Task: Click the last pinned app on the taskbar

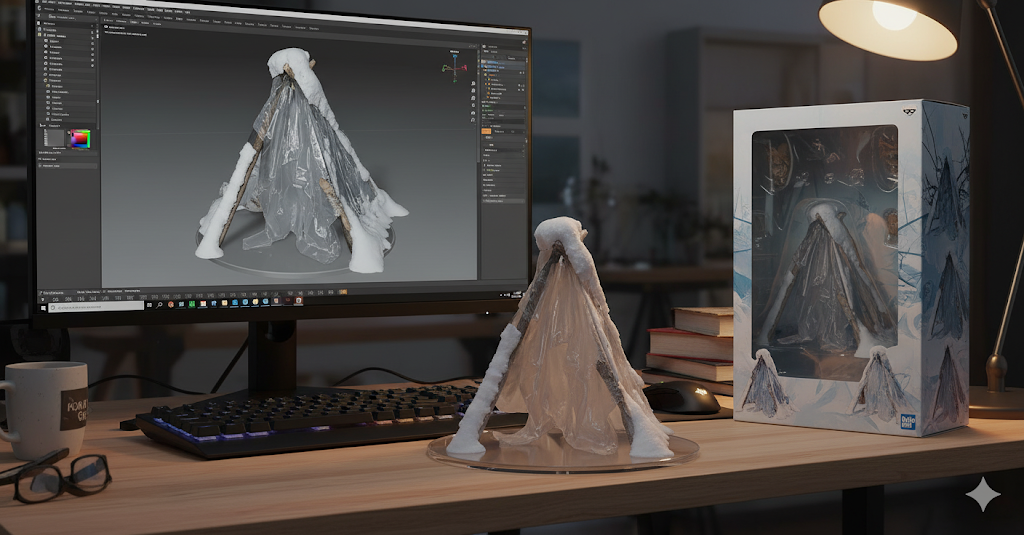Action: point(298,300)
